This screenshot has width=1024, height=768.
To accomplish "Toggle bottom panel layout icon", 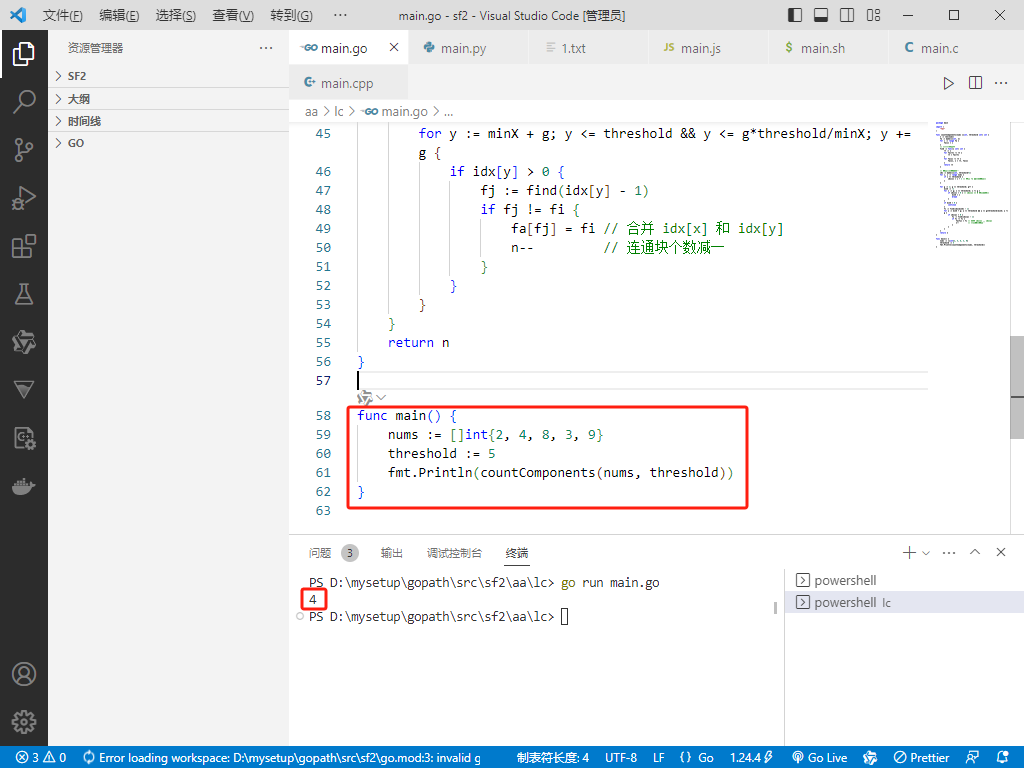I will (821, 15).
